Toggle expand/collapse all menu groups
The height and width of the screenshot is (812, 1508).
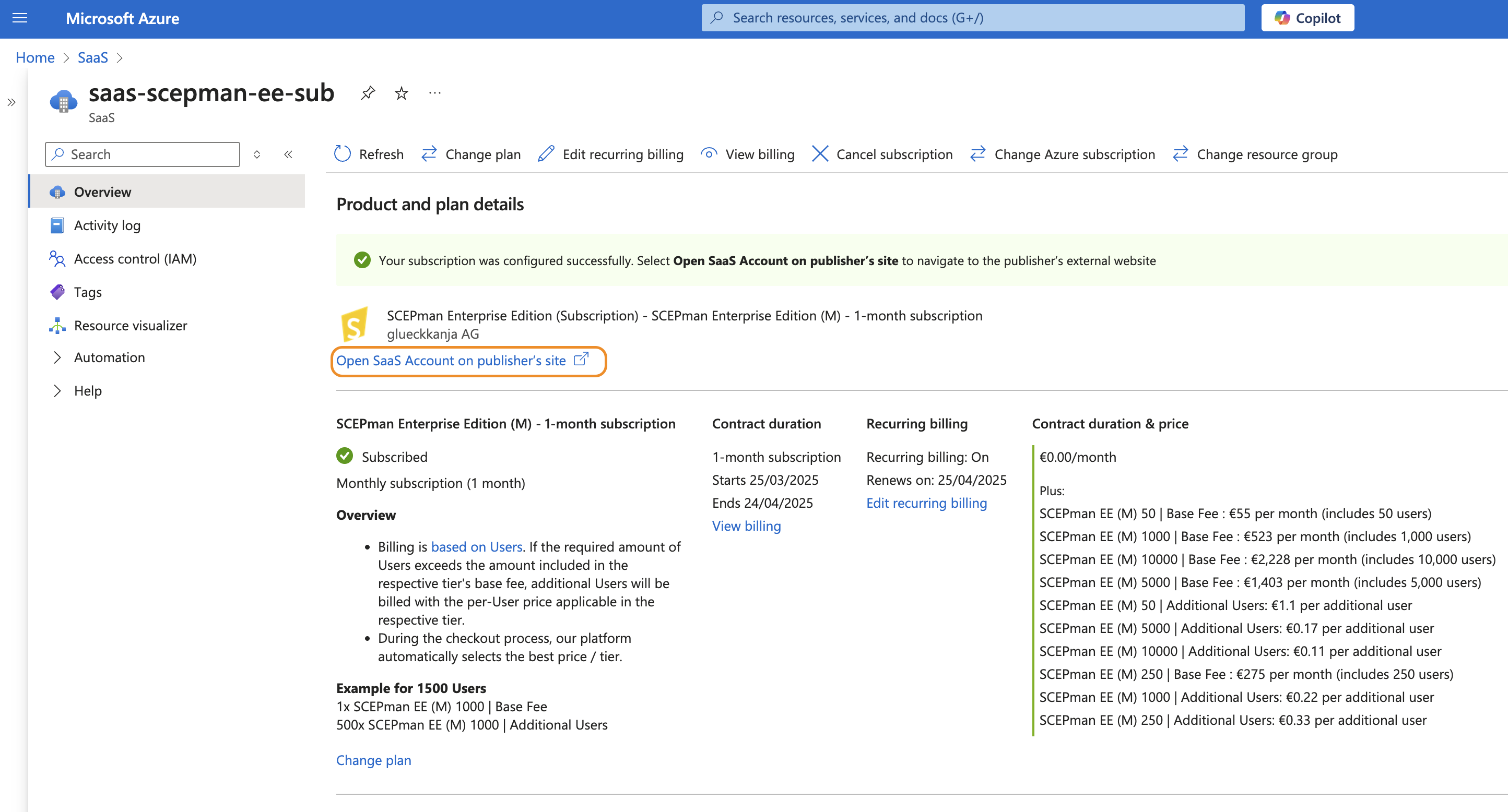256,154
